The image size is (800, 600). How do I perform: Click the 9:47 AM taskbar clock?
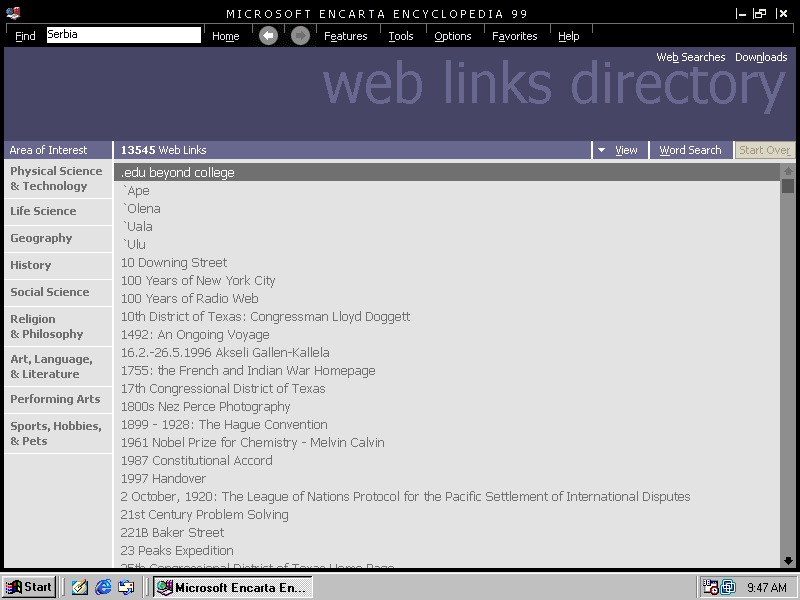click(767, 588)
